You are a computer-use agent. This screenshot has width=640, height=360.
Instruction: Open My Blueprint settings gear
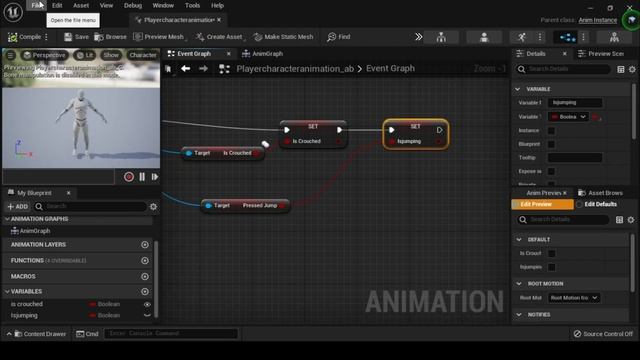coord(153,207)
